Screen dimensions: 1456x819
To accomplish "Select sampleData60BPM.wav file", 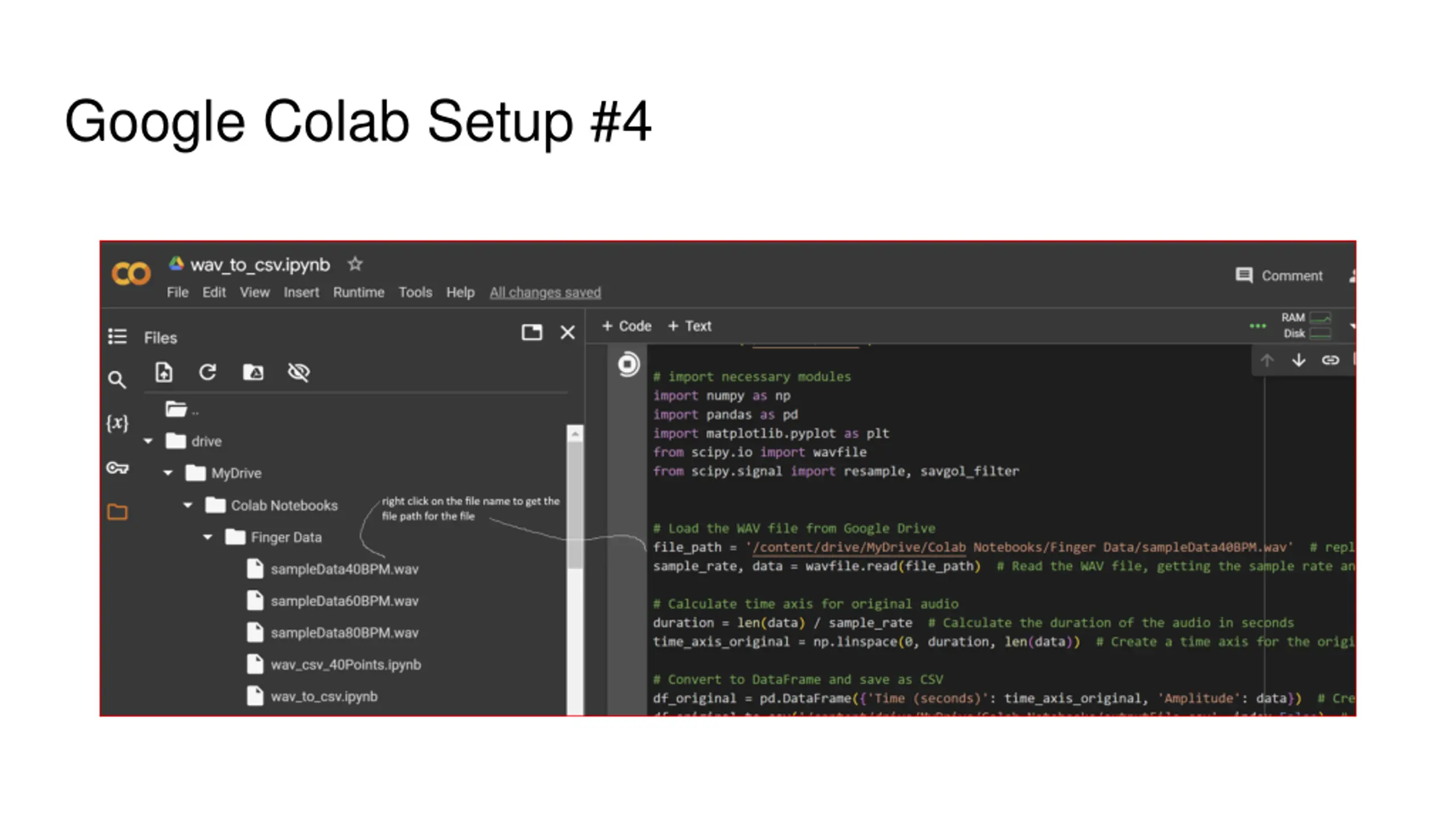I will pos(333,601).
